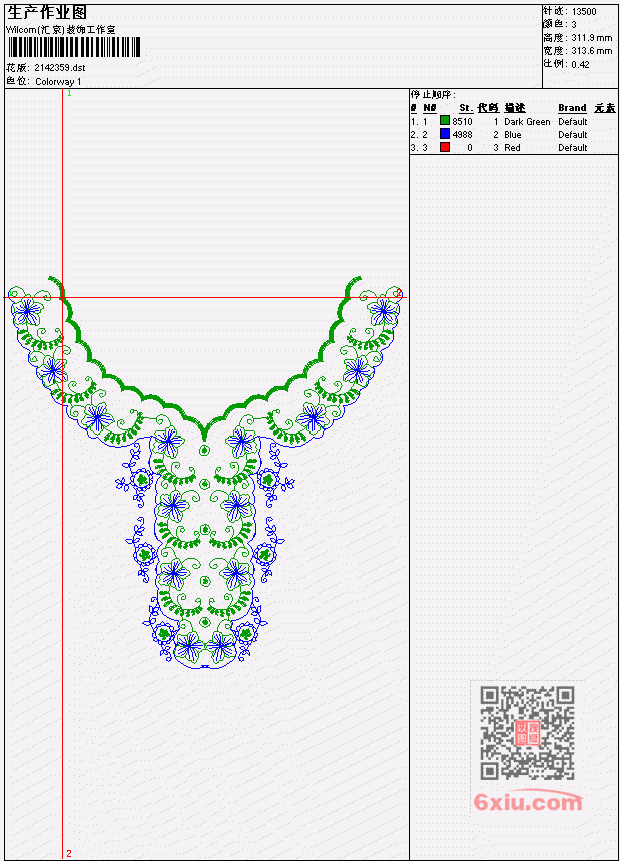Select the scale value 0.42
Screen dimensions: 620x861
(580, 64)
